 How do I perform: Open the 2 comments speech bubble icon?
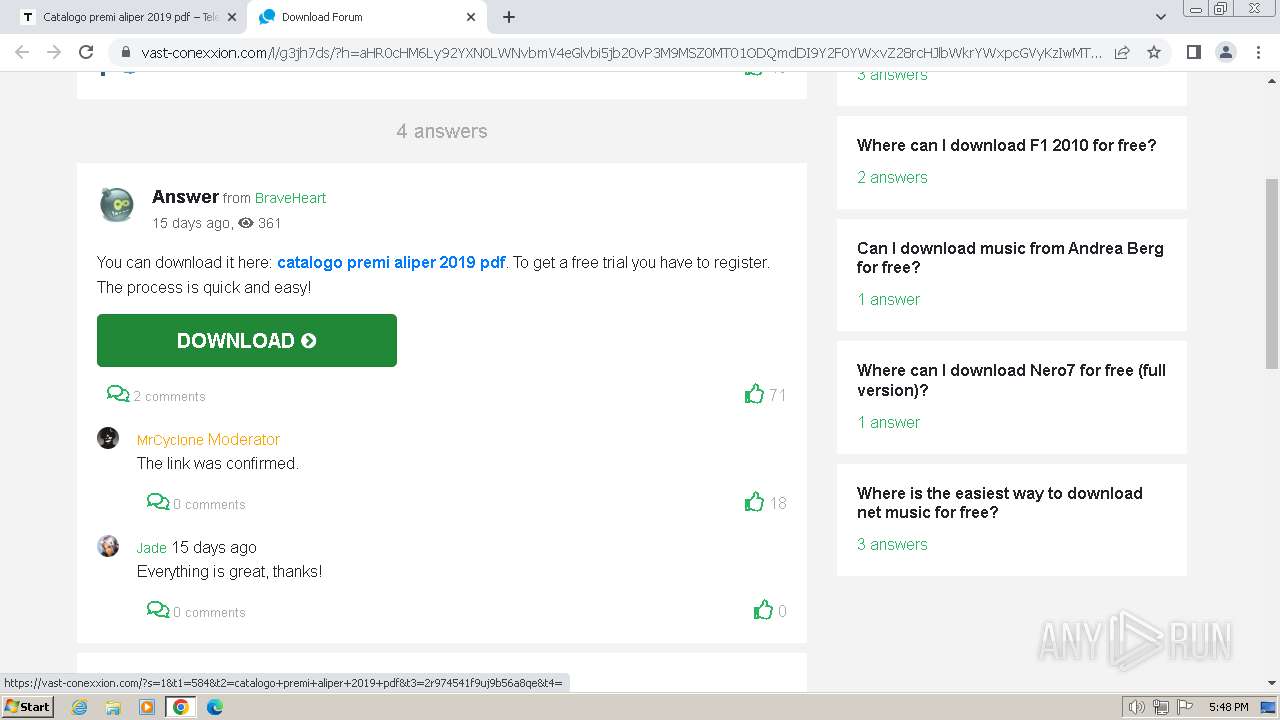[118, 394]
